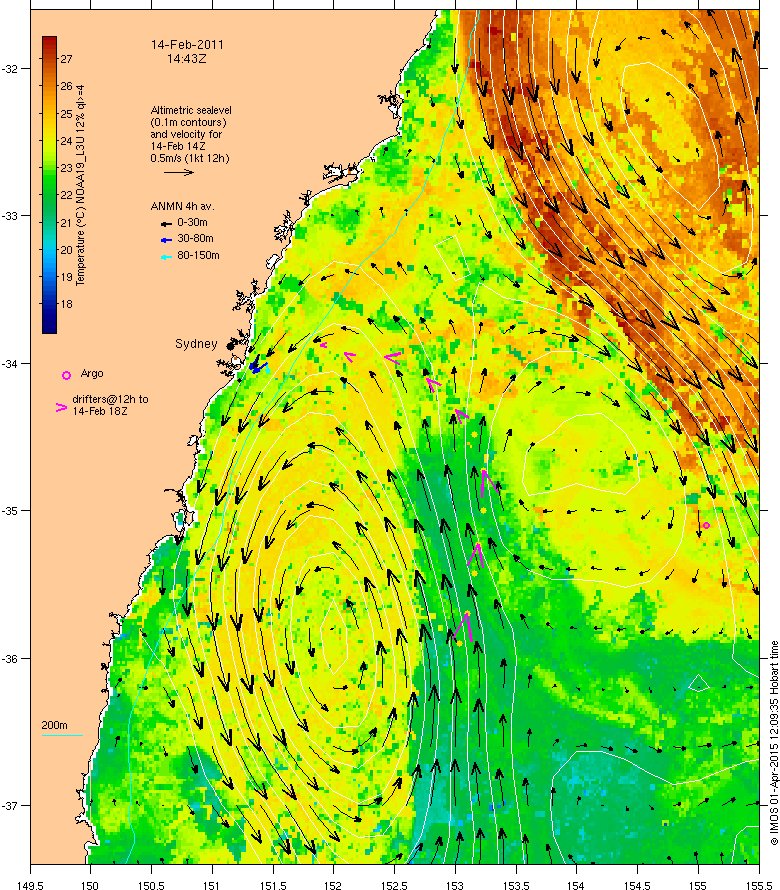Click the cyan 200m legend line
Screen dimensions: 780x890
[x=62, y=736]
